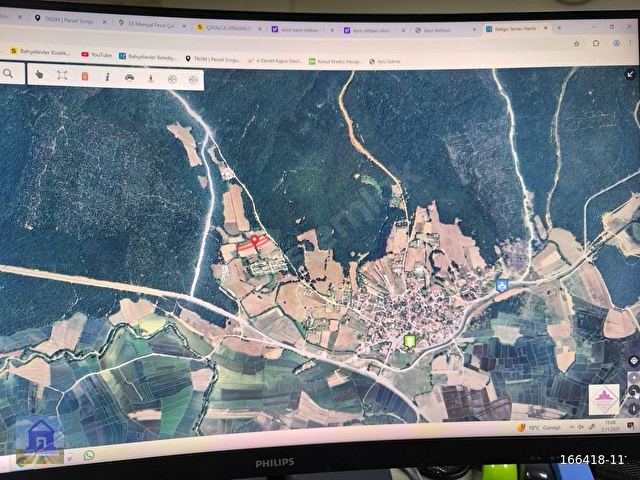This screenshot has height=480, width=640.
Task: Open notification icon at taskbar end
Action: point(630,426)
